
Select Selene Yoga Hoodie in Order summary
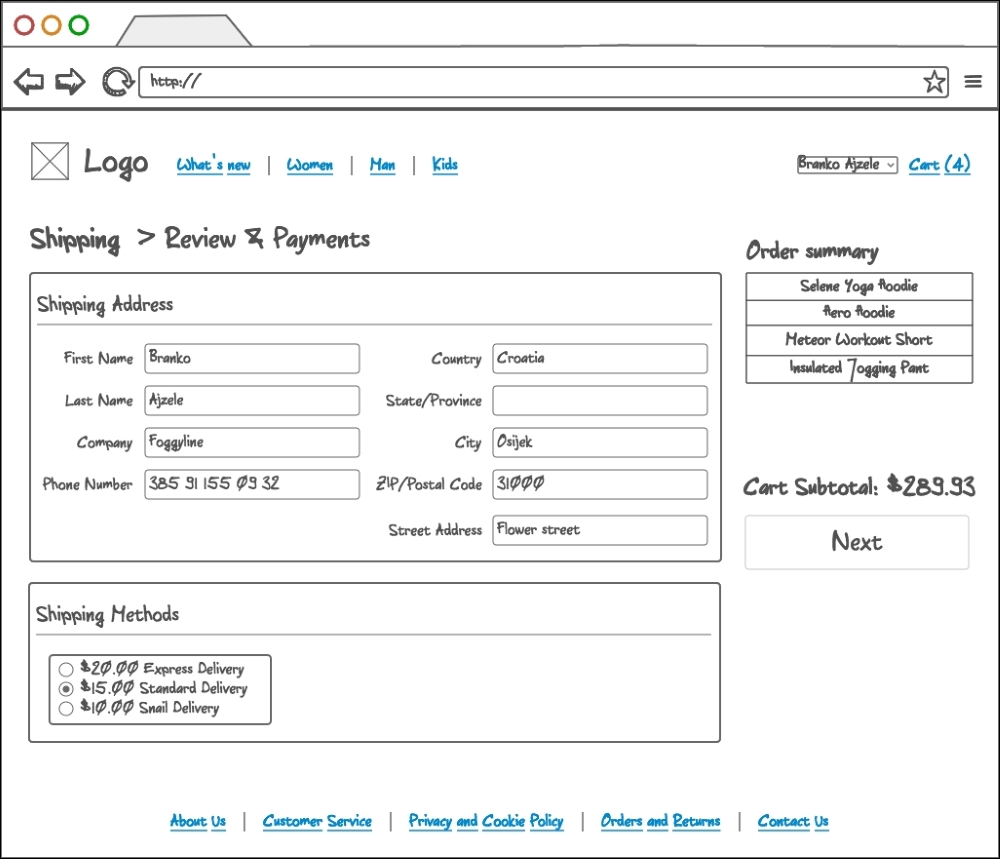tap(857, 286)
